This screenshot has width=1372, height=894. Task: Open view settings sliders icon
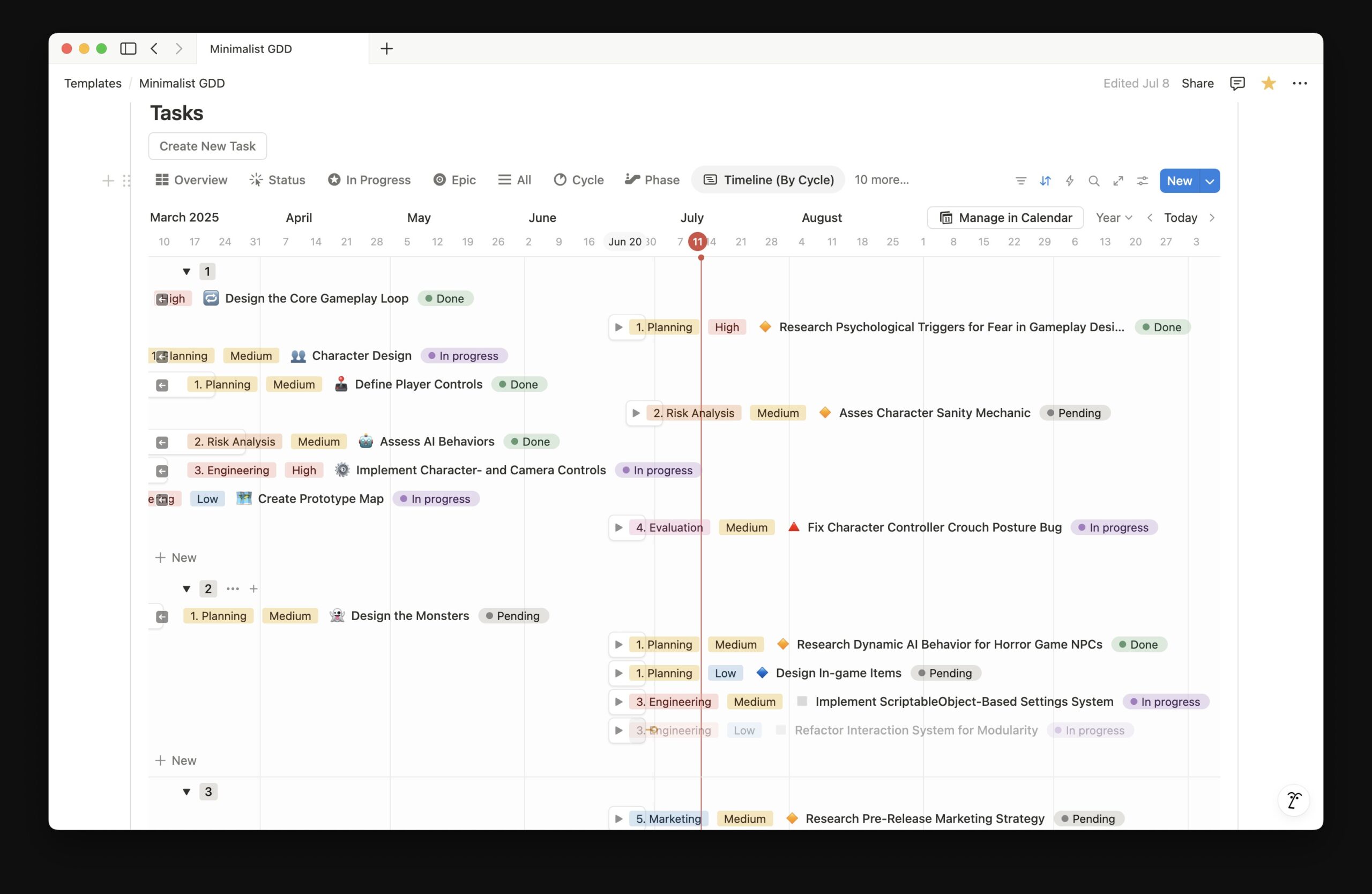[1142, 181]
